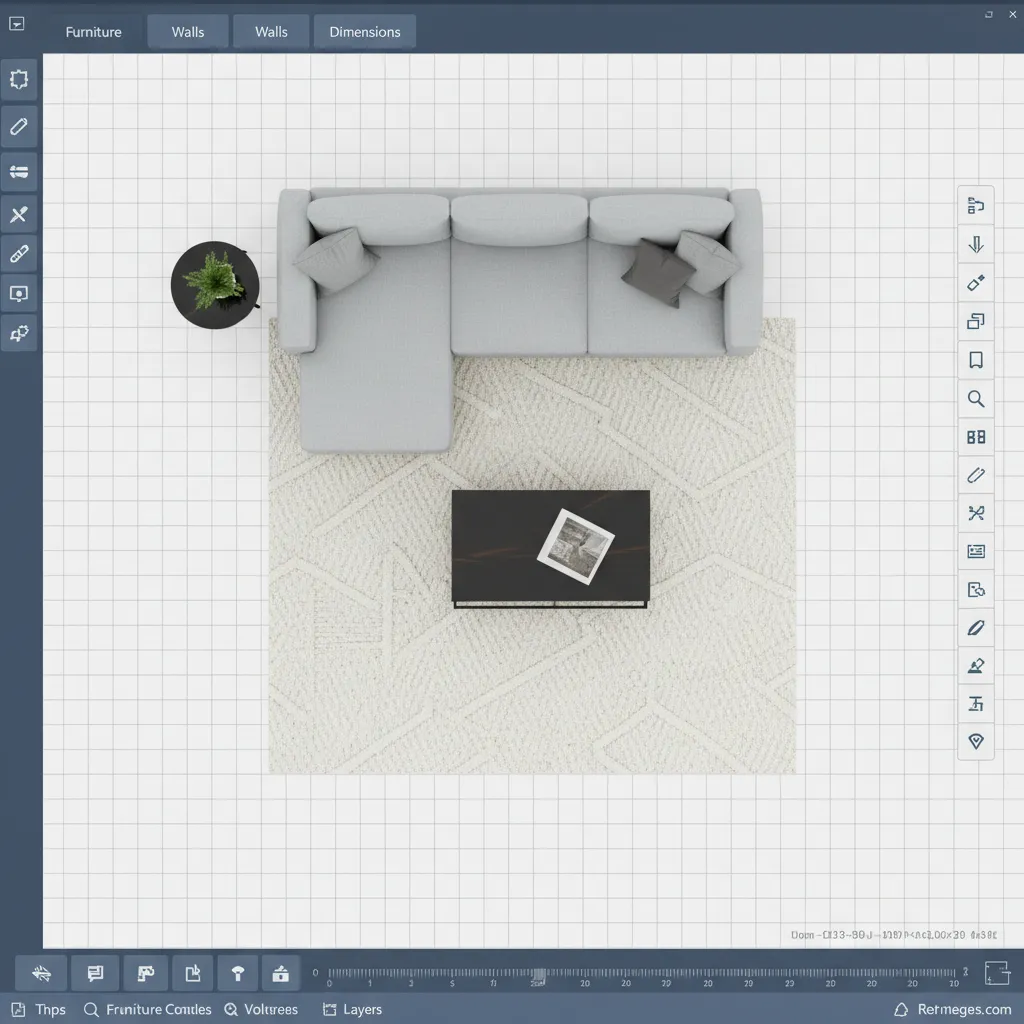
Task: Open the dropdown menu icon at top left
Action: (x=17, y=24)
